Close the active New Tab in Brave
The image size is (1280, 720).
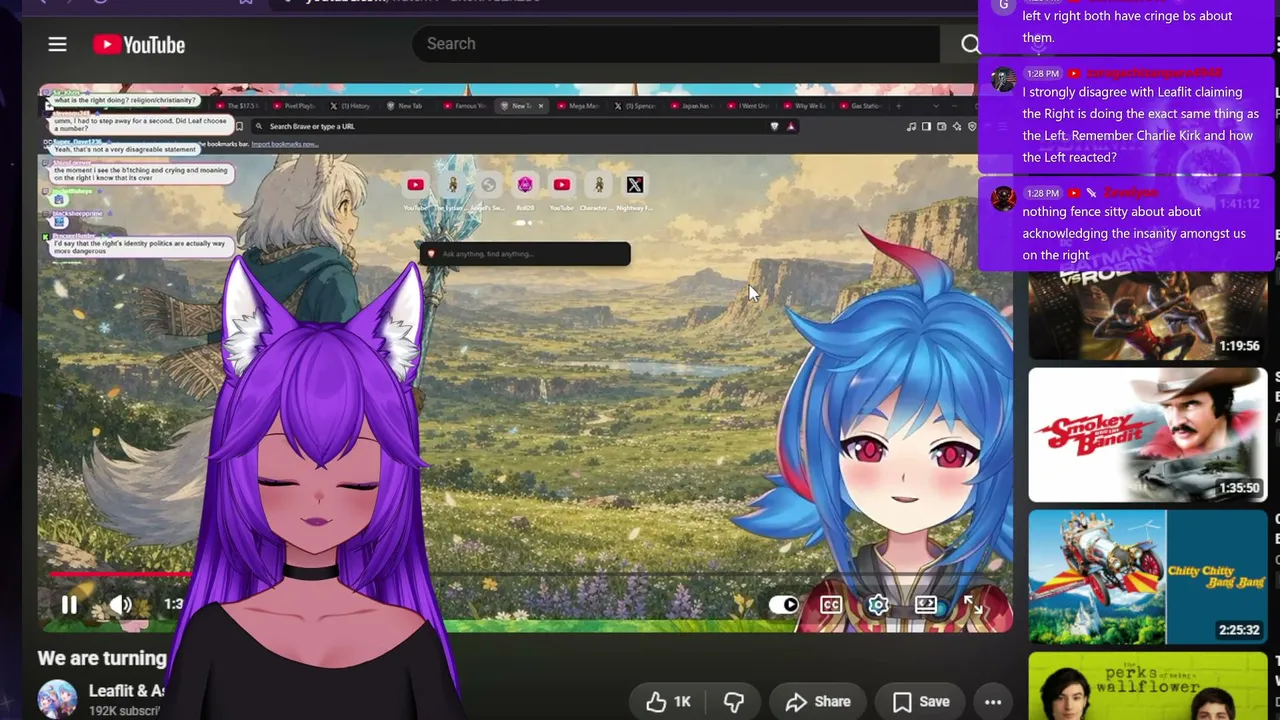click(x=541, y=106)
